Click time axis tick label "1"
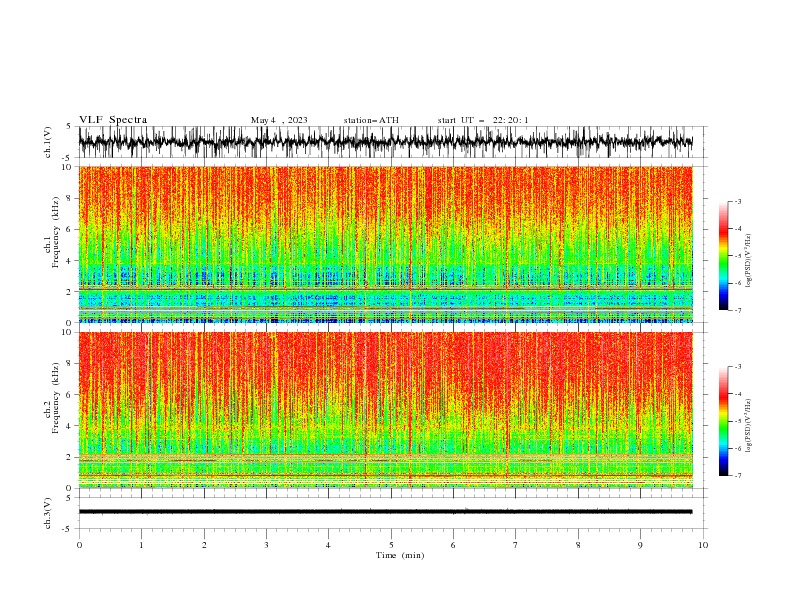 pos(141,545)
